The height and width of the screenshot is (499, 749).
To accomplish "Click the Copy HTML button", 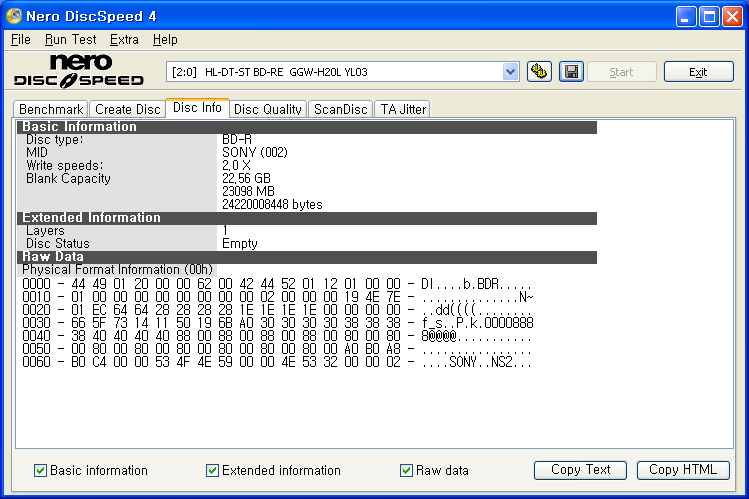I will [x=683, y=470].
